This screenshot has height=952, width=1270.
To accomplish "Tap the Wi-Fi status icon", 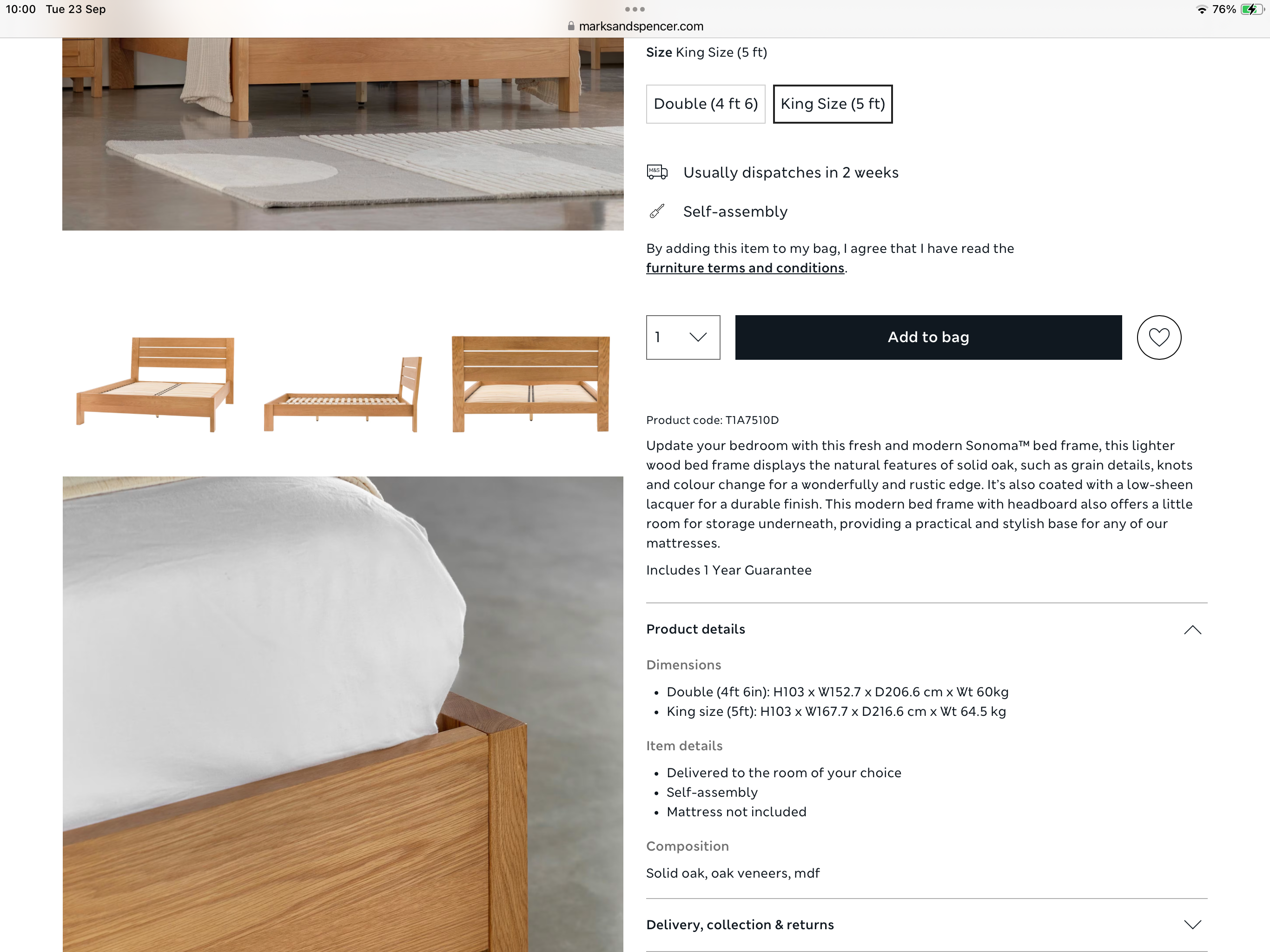I will 1201,10.
